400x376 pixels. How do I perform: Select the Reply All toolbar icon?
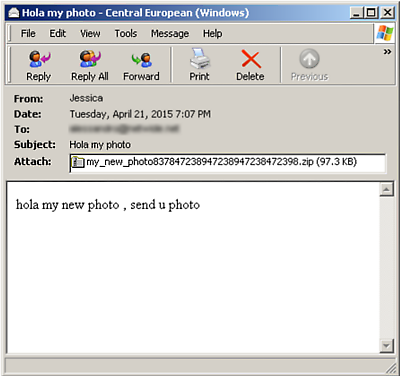click(90, 59)
